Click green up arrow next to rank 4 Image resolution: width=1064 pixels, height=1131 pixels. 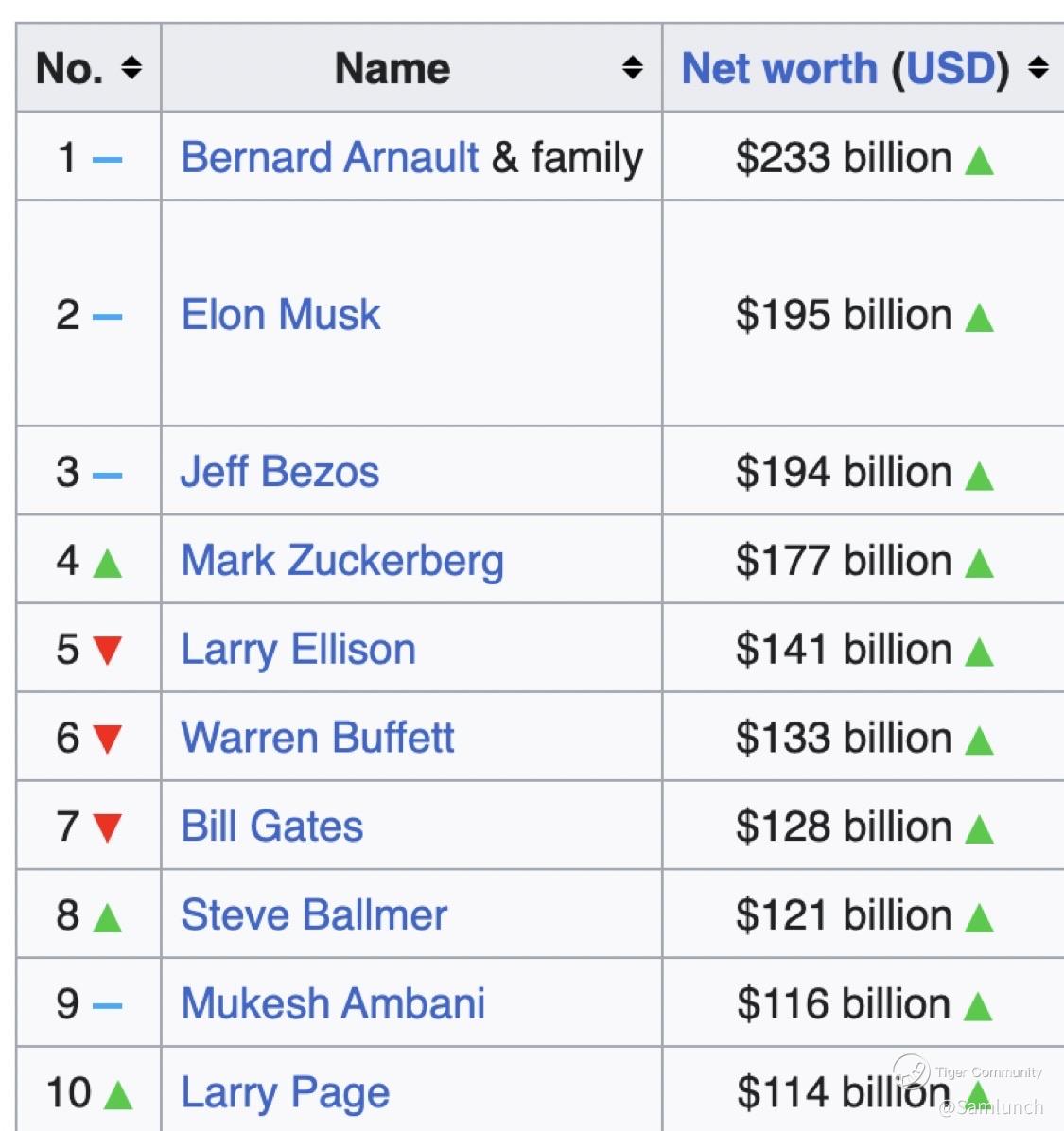108,563
